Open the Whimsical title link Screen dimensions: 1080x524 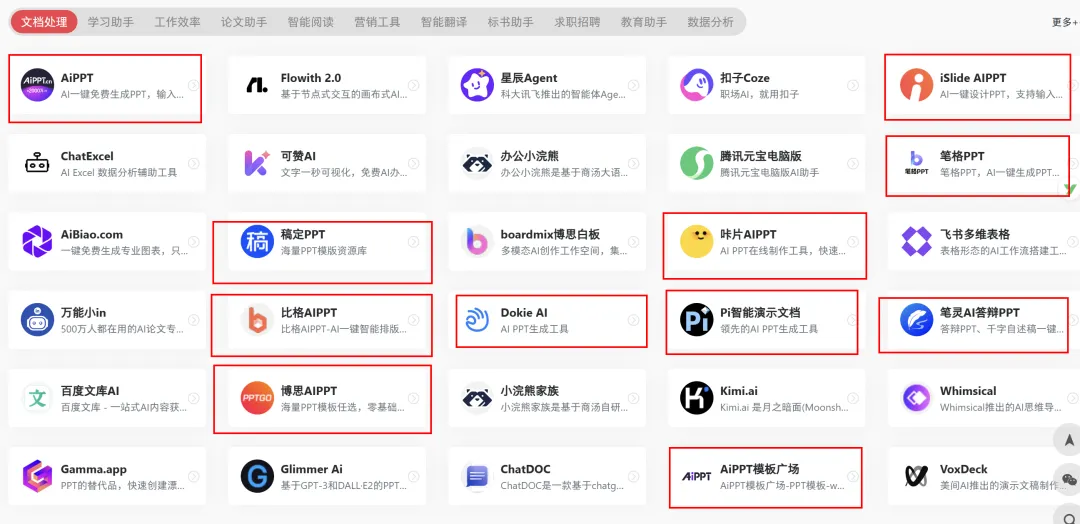[x=968, y=391]
